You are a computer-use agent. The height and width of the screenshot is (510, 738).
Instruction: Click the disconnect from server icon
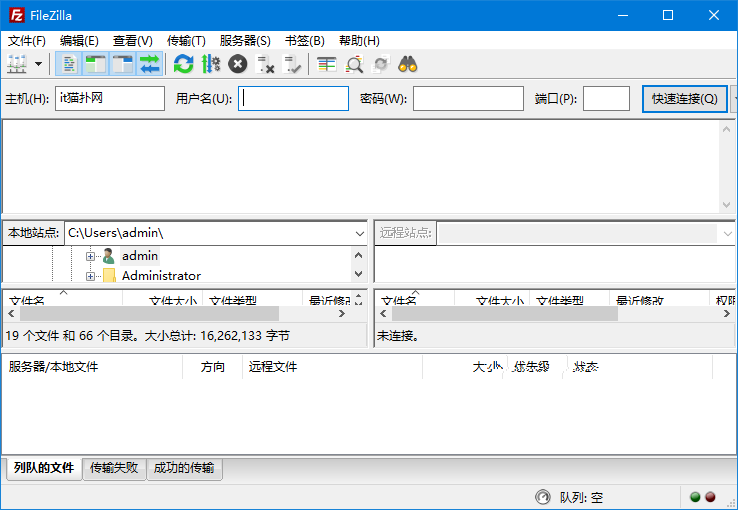click(x=265, y=64)
